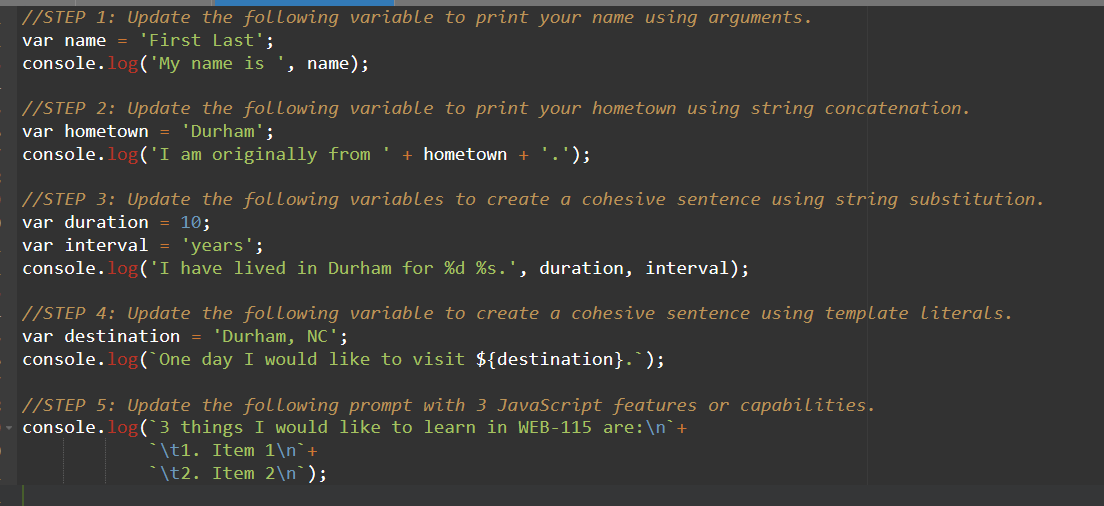Click the duration argument inside console.log call
This screenshot has height=506, width=1104.
click(x=581, y=268)
